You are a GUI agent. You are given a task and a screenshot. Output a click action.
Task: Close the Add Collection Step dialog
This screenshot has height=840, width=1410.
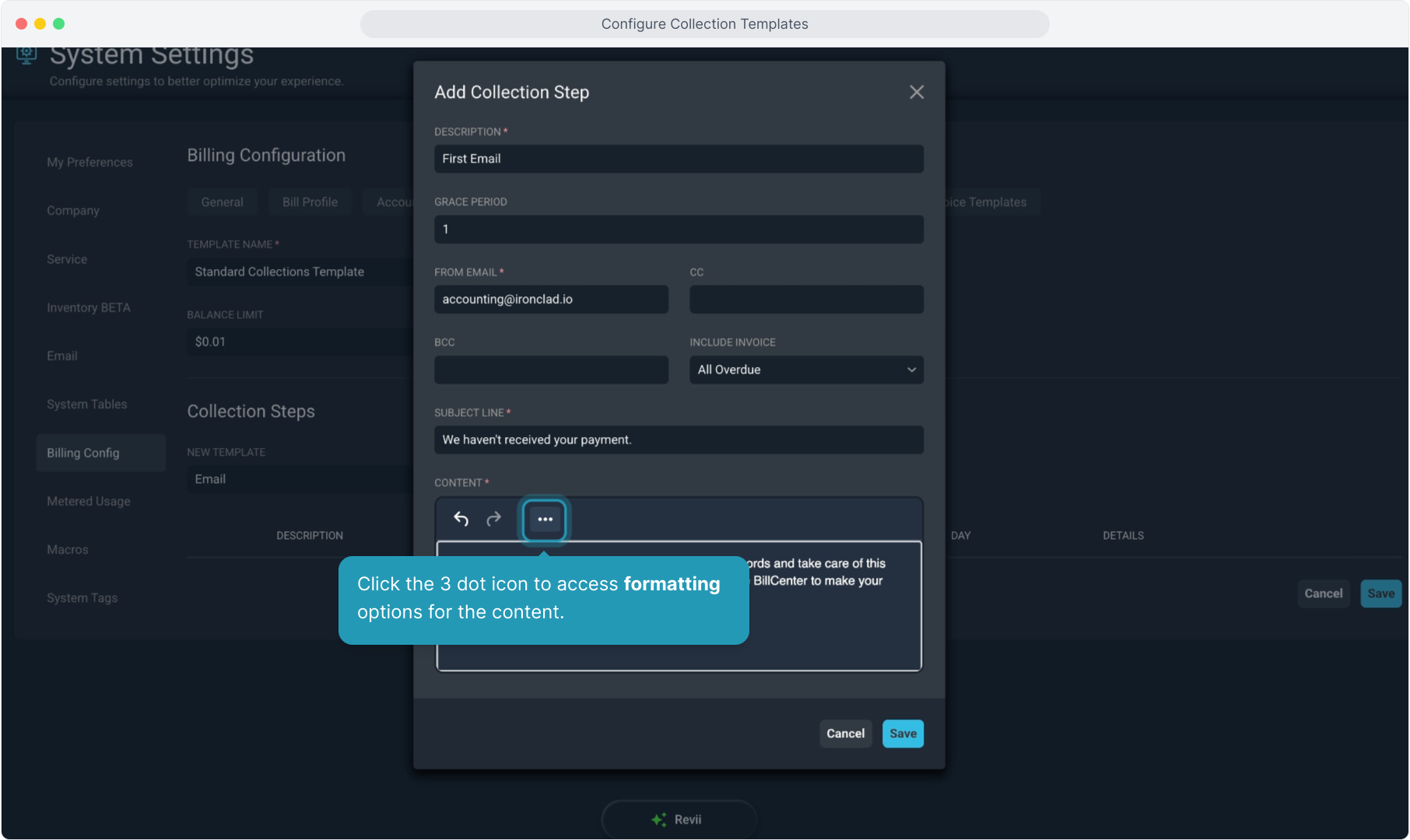click(917, 93)
